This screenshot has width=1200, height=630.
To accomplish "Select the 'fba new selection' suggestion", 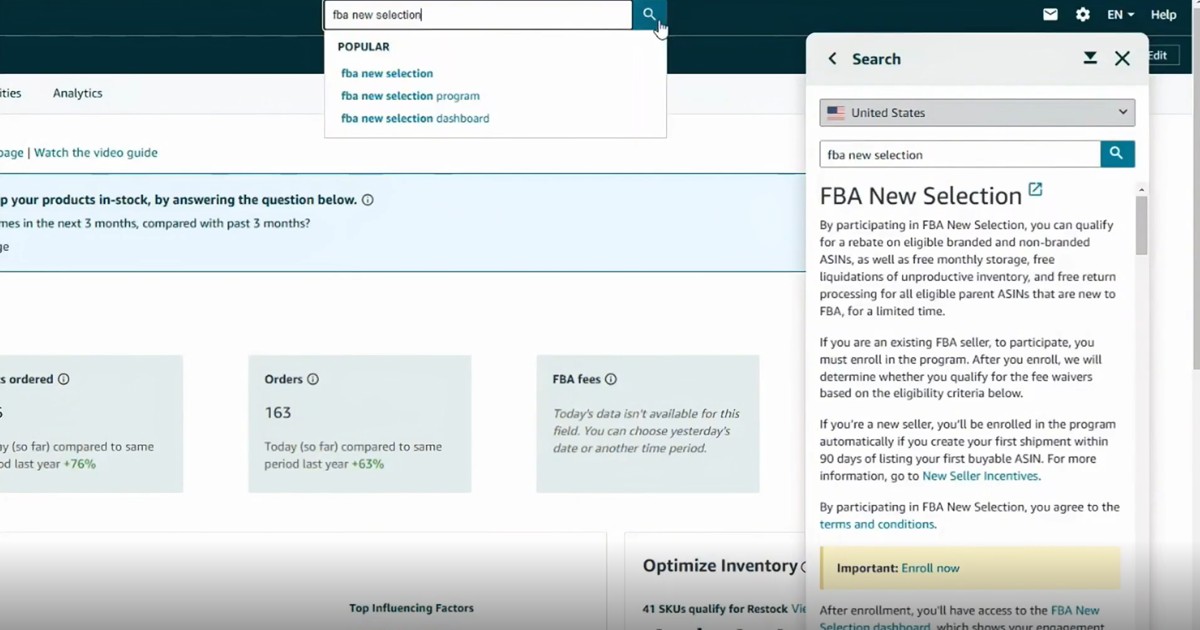I will pyautogui.click(x=387, y=74).
